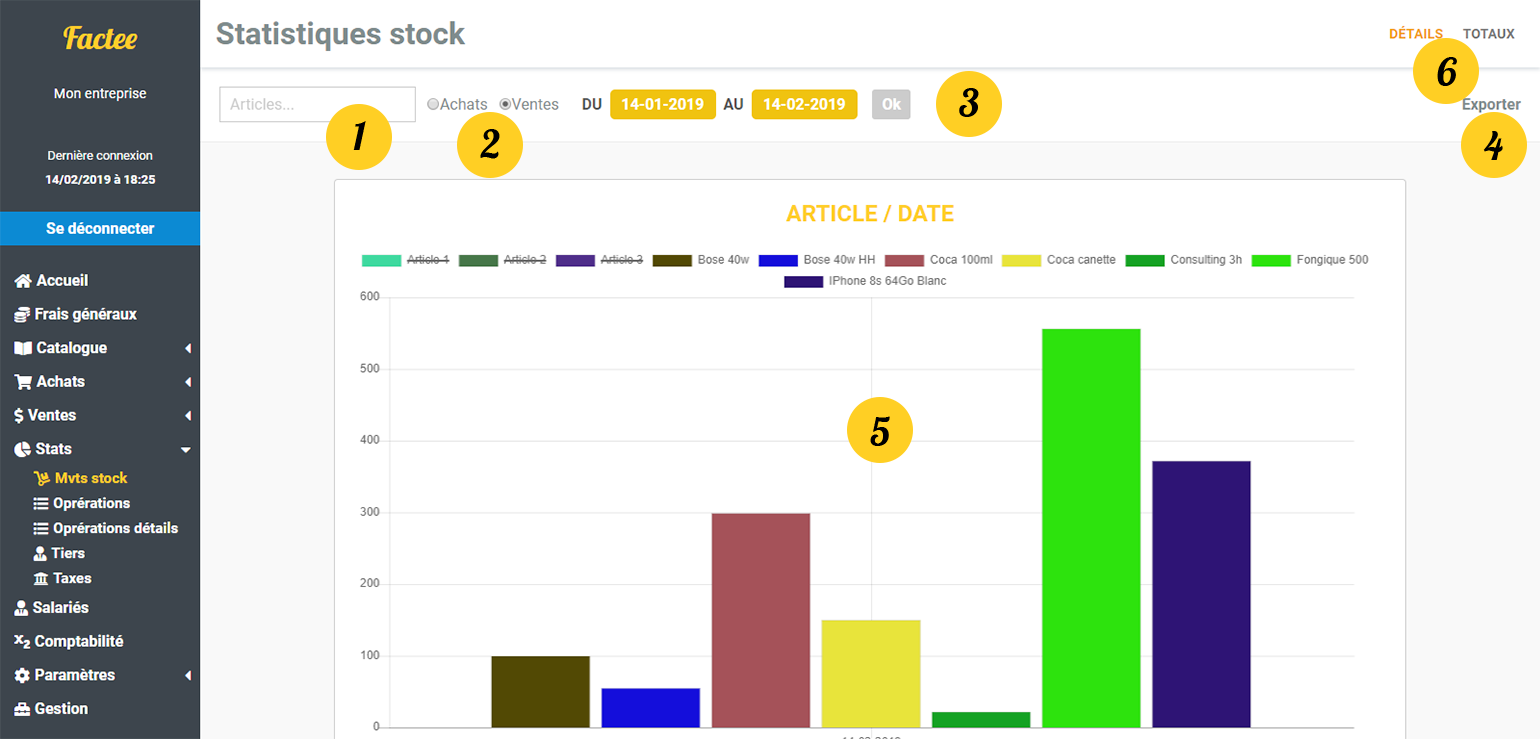Select the Ventes radio button

point(505,104)
